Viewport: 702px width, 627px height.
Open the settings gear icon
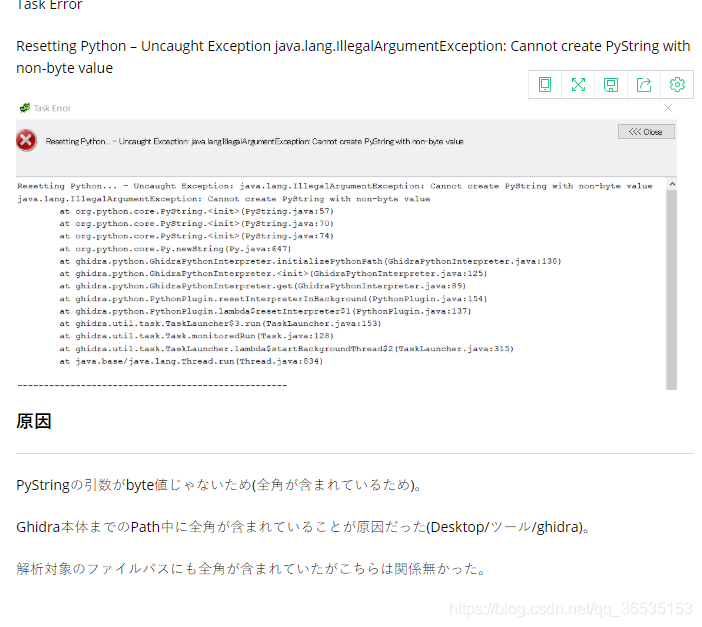[x=677, y=85]
